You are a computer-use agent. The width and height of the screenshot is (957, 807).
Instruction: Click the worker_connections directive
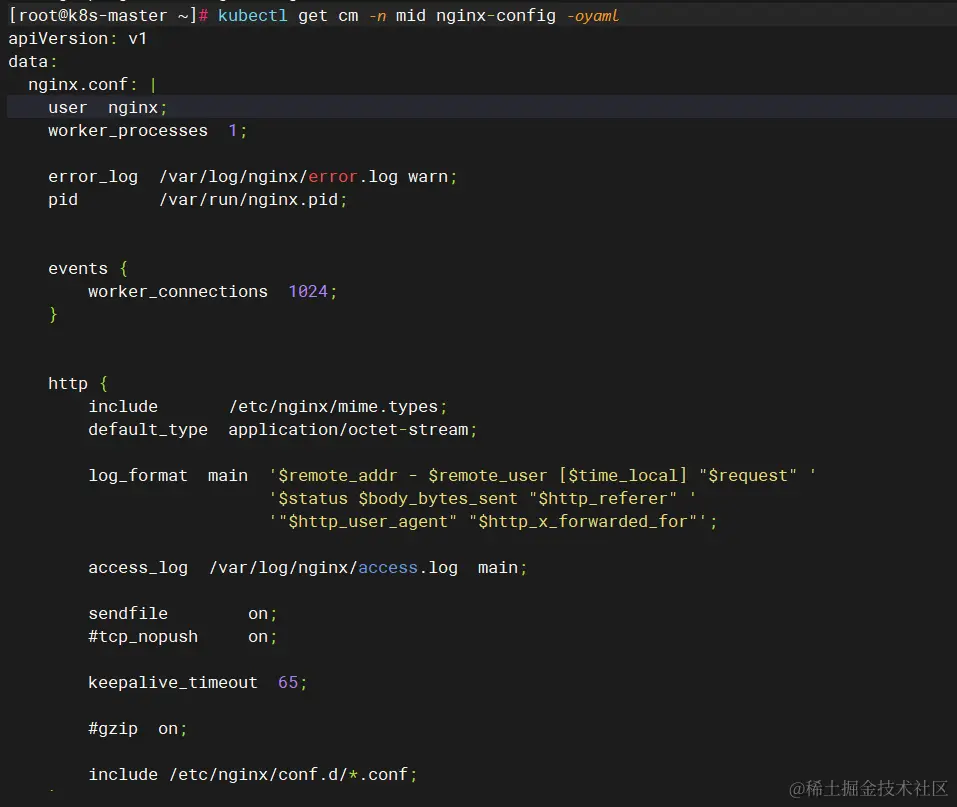[x=178, y=292]
